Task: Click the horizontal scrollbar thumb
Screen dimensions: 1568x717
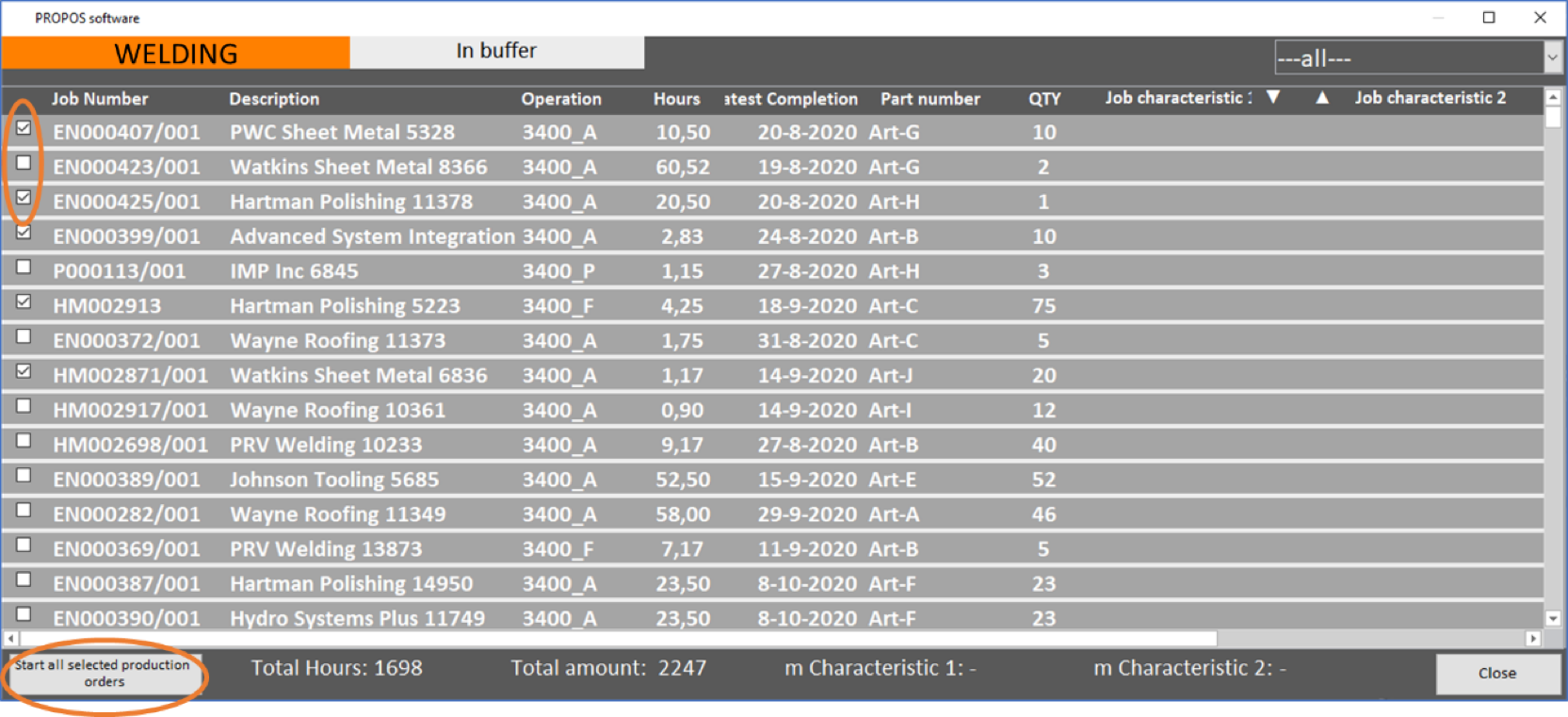Action: pos(618,639)
